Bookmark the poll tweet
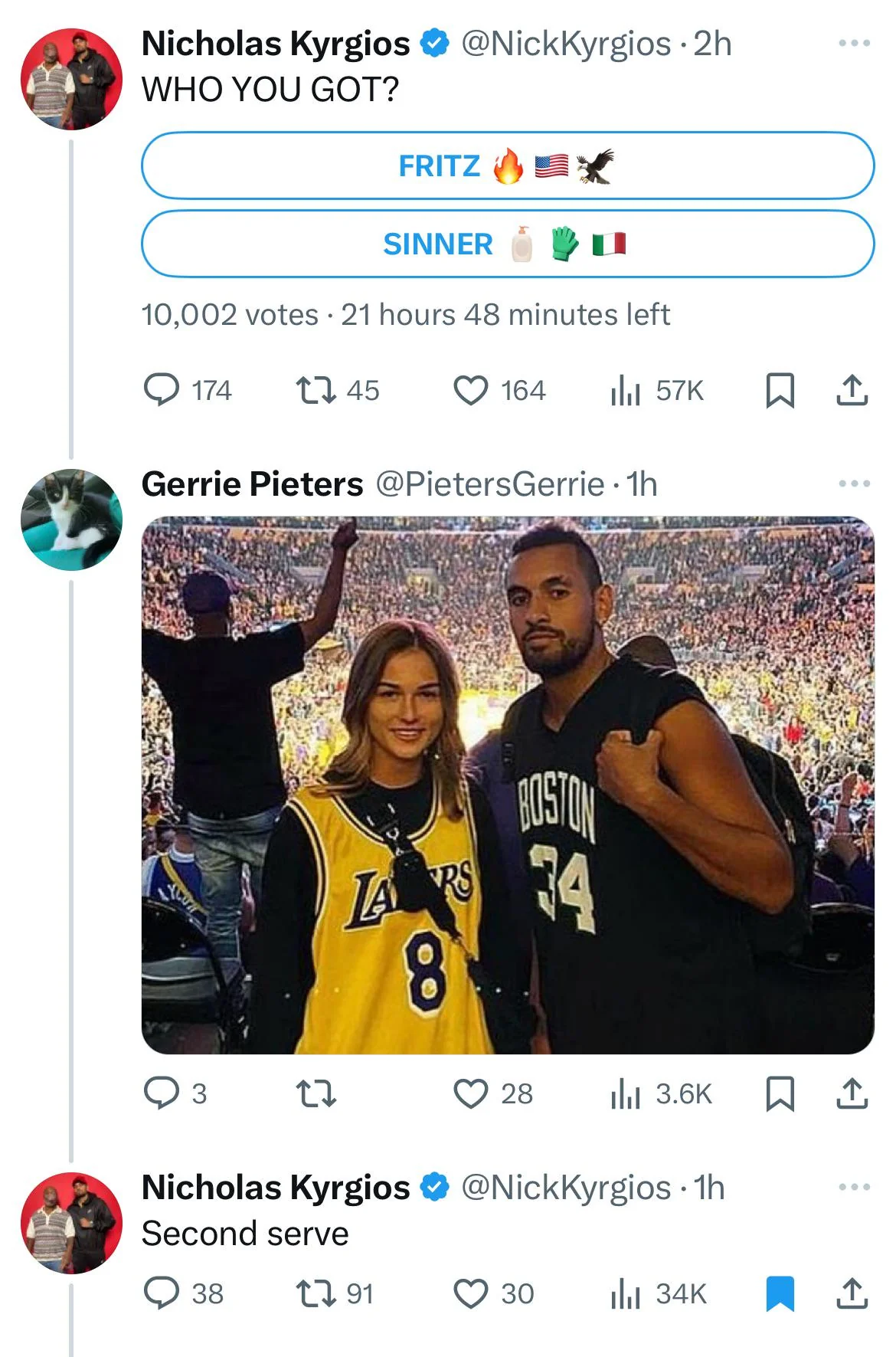896x1357 pixels. [x=780, y=390]
